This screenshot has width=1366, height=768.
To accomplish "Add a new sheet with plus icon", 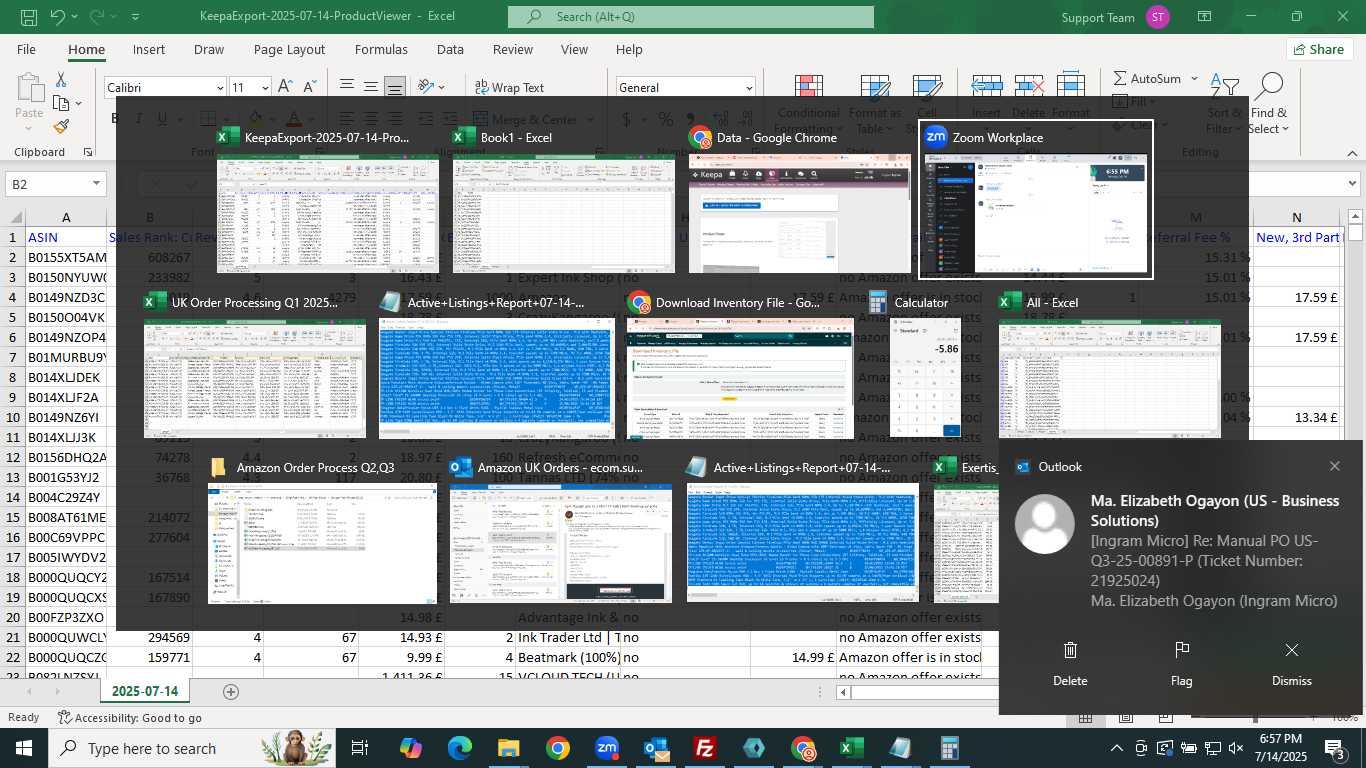I will coord(231,692).
